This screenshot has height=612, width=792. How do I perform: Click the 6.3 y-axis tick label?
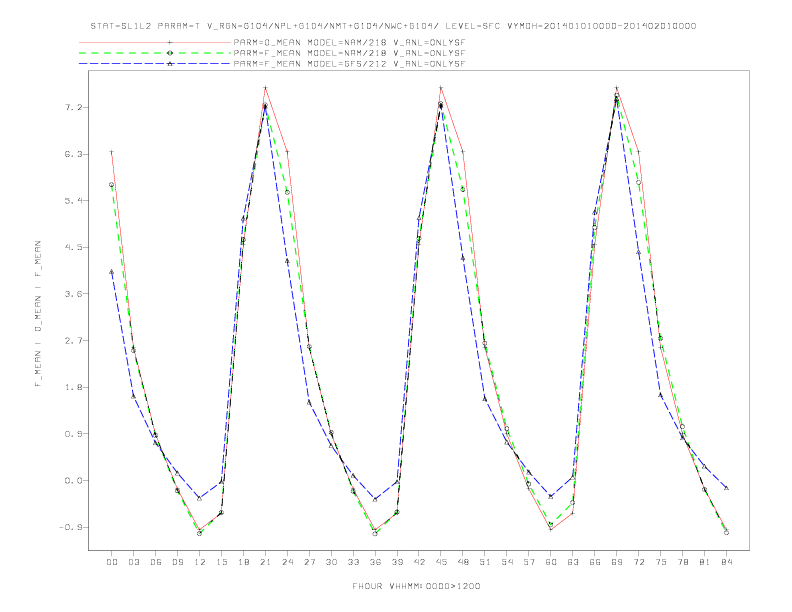point(72,154)
